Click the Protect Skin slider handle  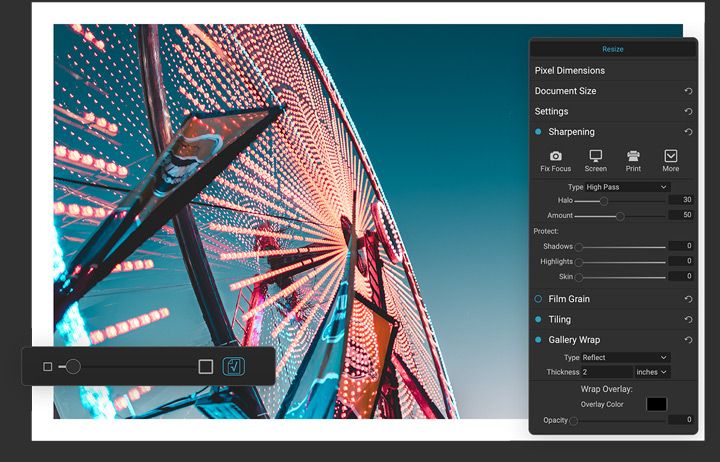(x=579, y=277)
